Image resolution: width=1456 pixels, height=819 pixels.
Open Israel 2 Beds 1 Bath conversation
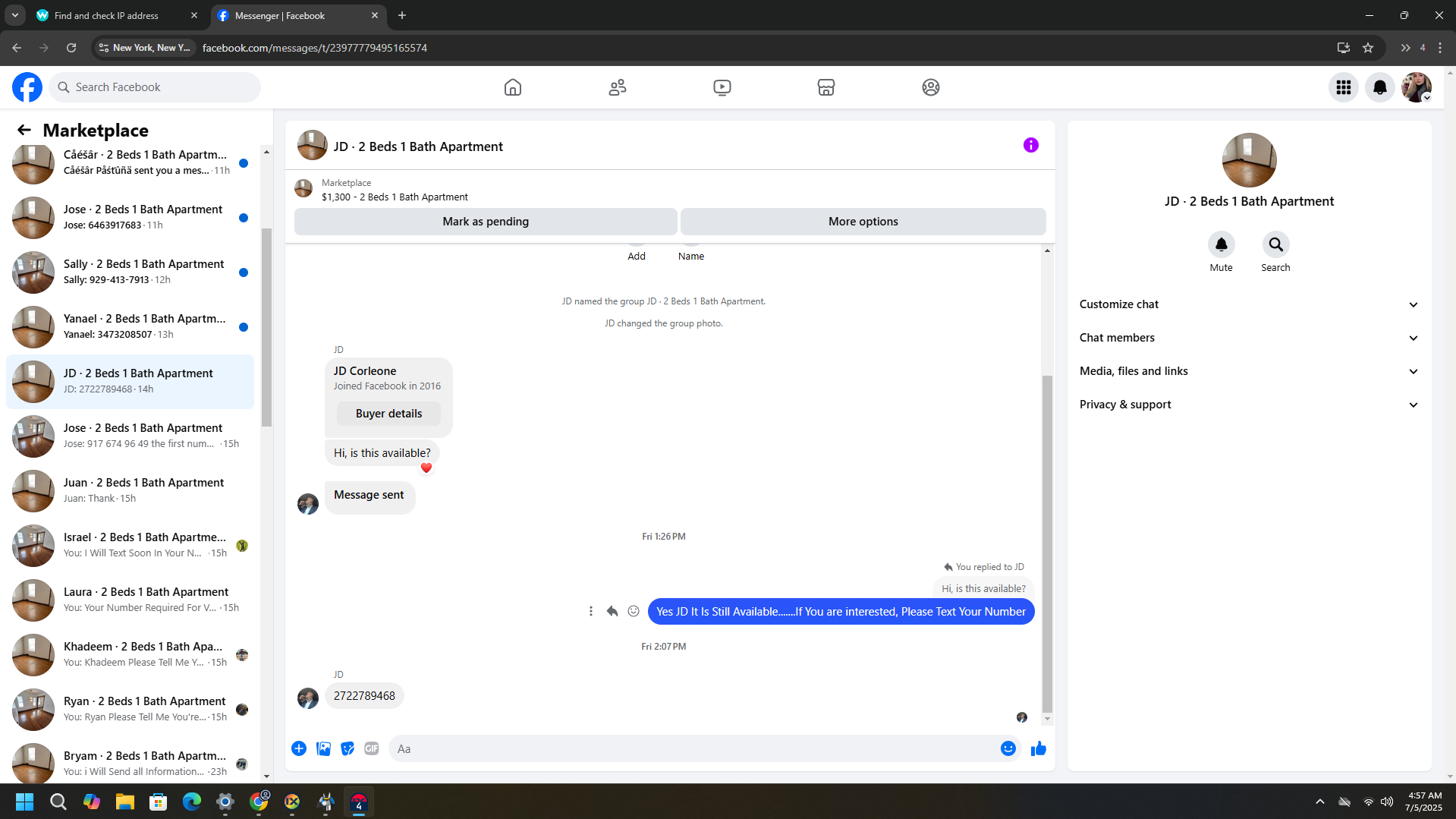click(x=131, y=545)
